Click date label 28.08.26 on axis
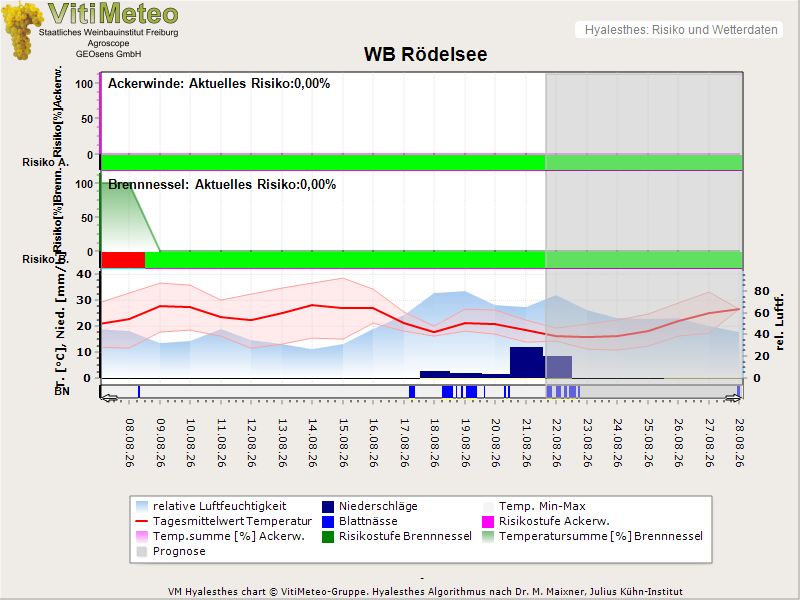800x600 pixels. click(x=739, y=443)
